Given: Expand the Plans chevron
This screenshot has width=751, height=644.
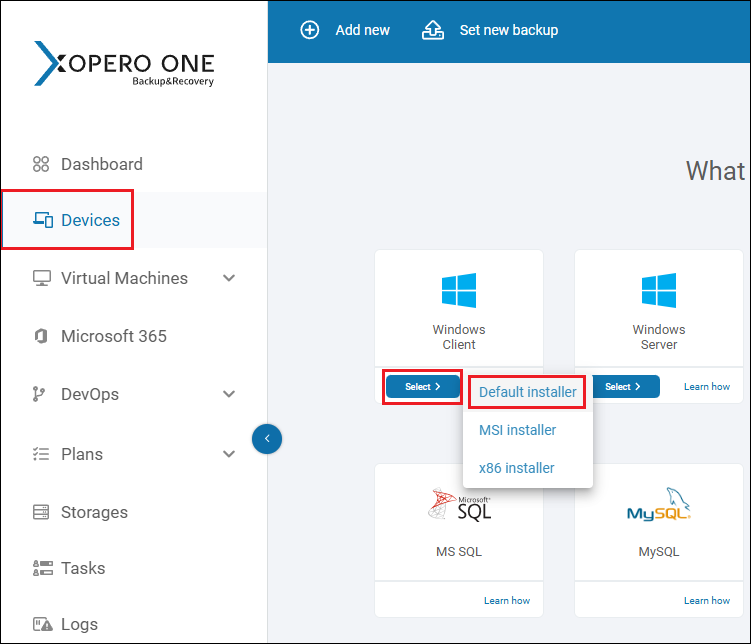Looking at the screenshot, I should 229,453.
